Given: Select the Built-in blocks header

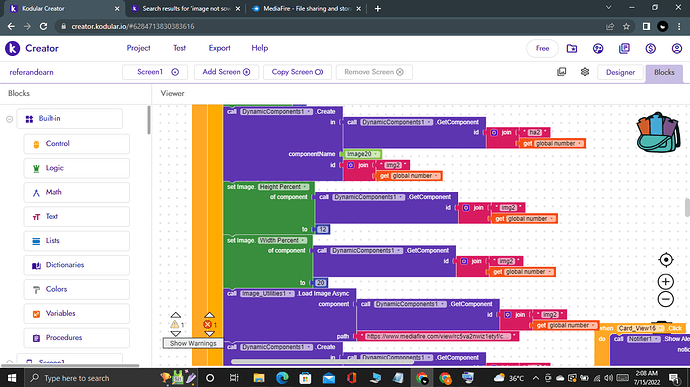Looking at the screenshot, I should (70, 118).
